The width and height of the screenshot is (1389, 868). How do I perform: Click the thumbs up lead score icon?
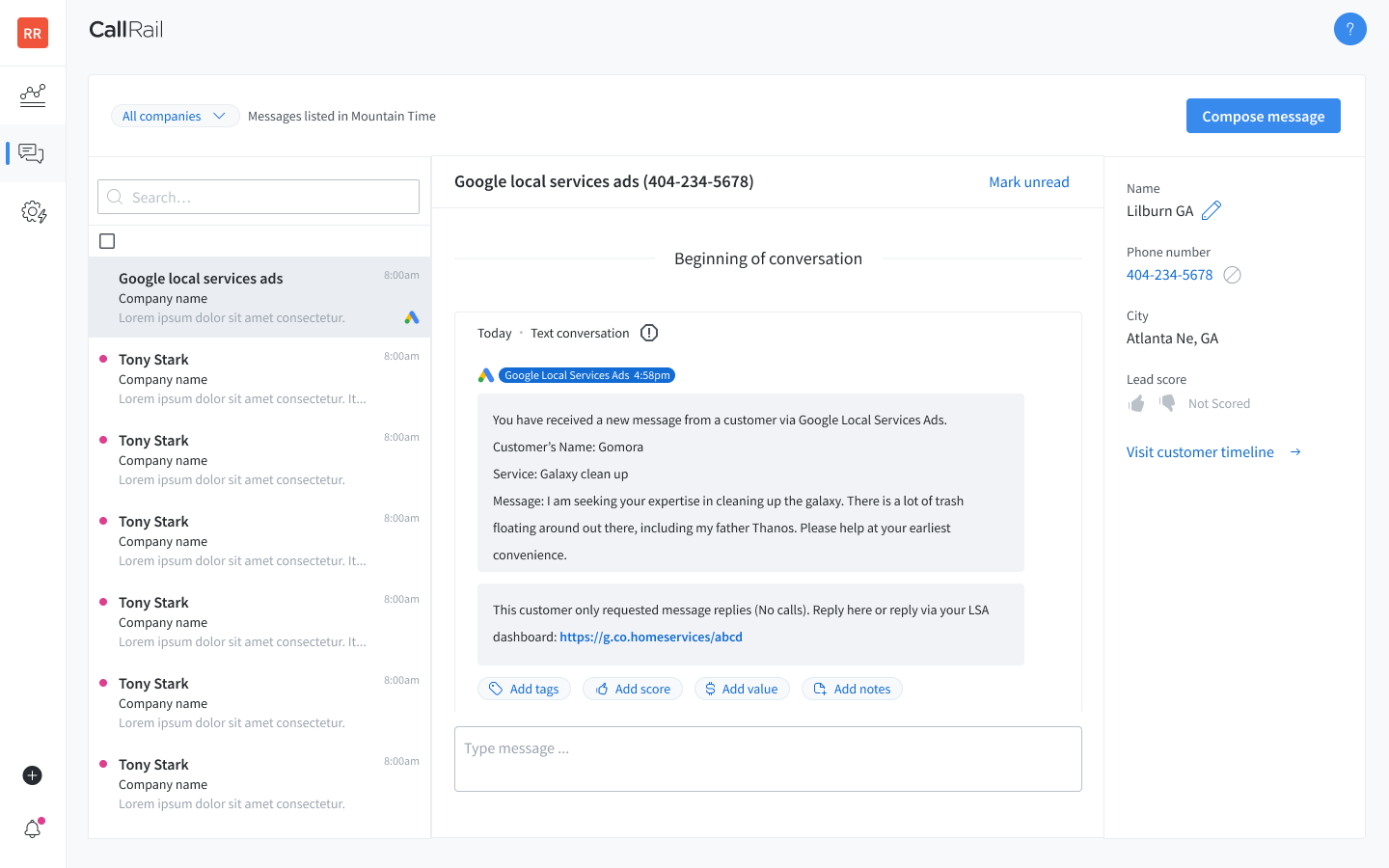pyautogui.click(x=1136, y=403)
